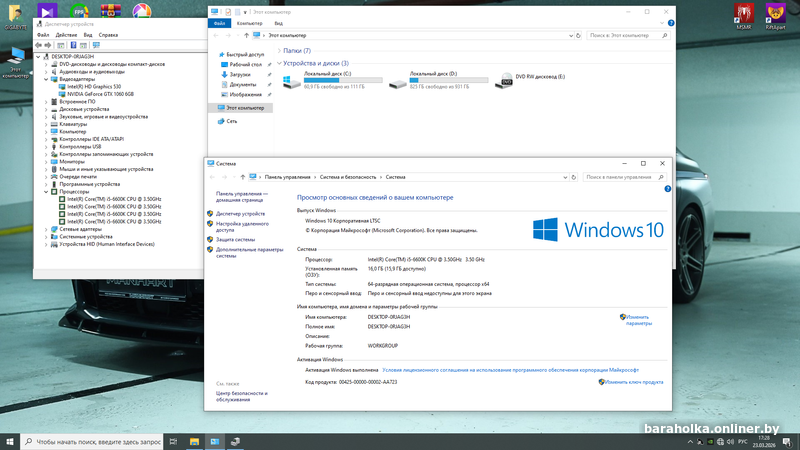Open the GIGABYTE desktop folder
This screenshot has width=800, height=450.
(13, 14)
